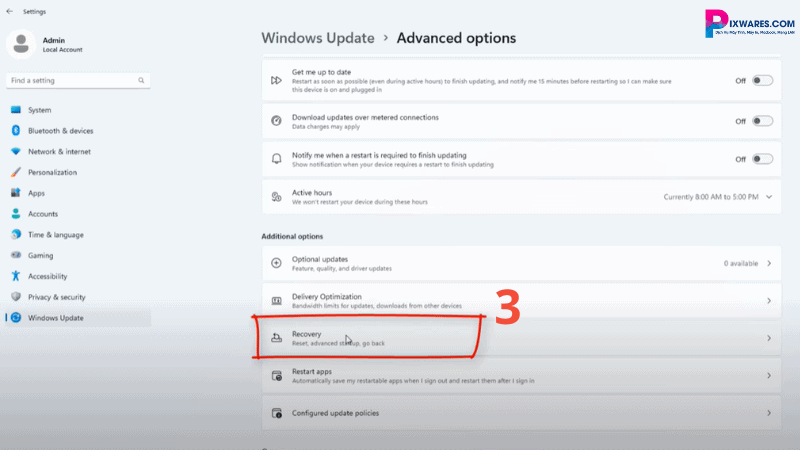Screen dimensions: 800x450
Task: Click the Admin profile avatar picture
Action: click(21, 44)
